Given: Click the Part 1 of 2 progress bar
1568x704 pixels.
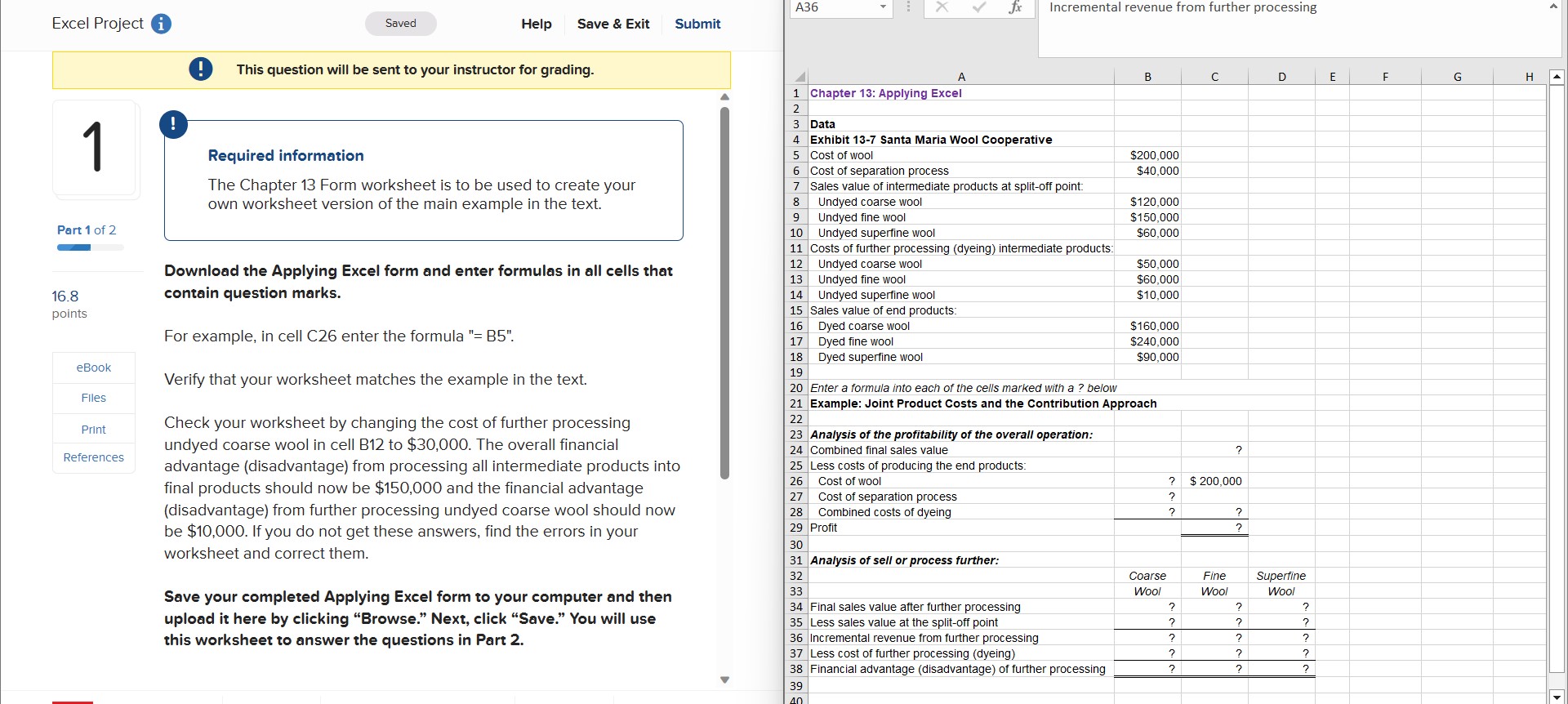Looking at the screenshot, I should [x=91, y=247].
